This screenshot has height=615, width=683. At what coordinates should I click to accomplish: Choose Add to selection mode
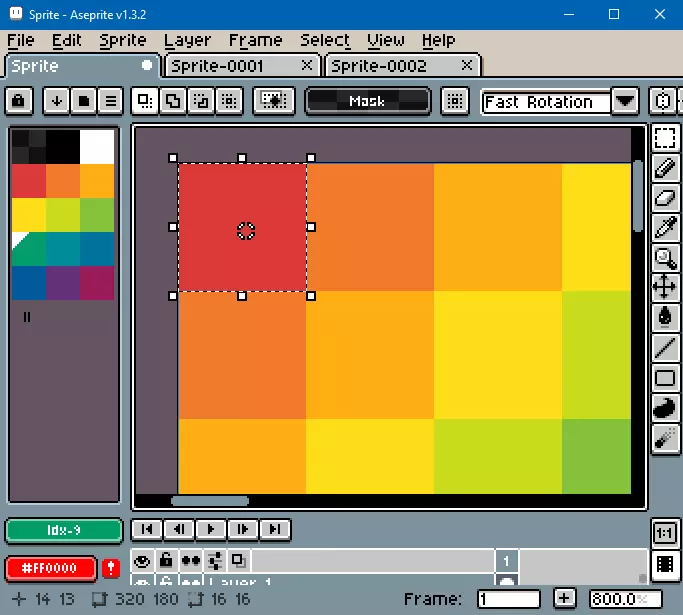pos(172,101)
